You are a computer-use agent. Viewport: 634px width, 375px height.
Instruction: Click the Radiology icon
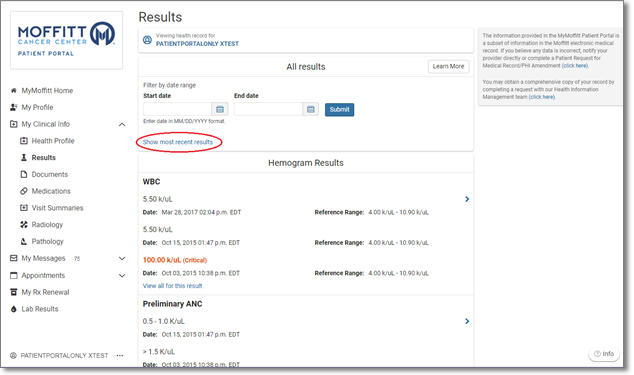pos(24,225)
